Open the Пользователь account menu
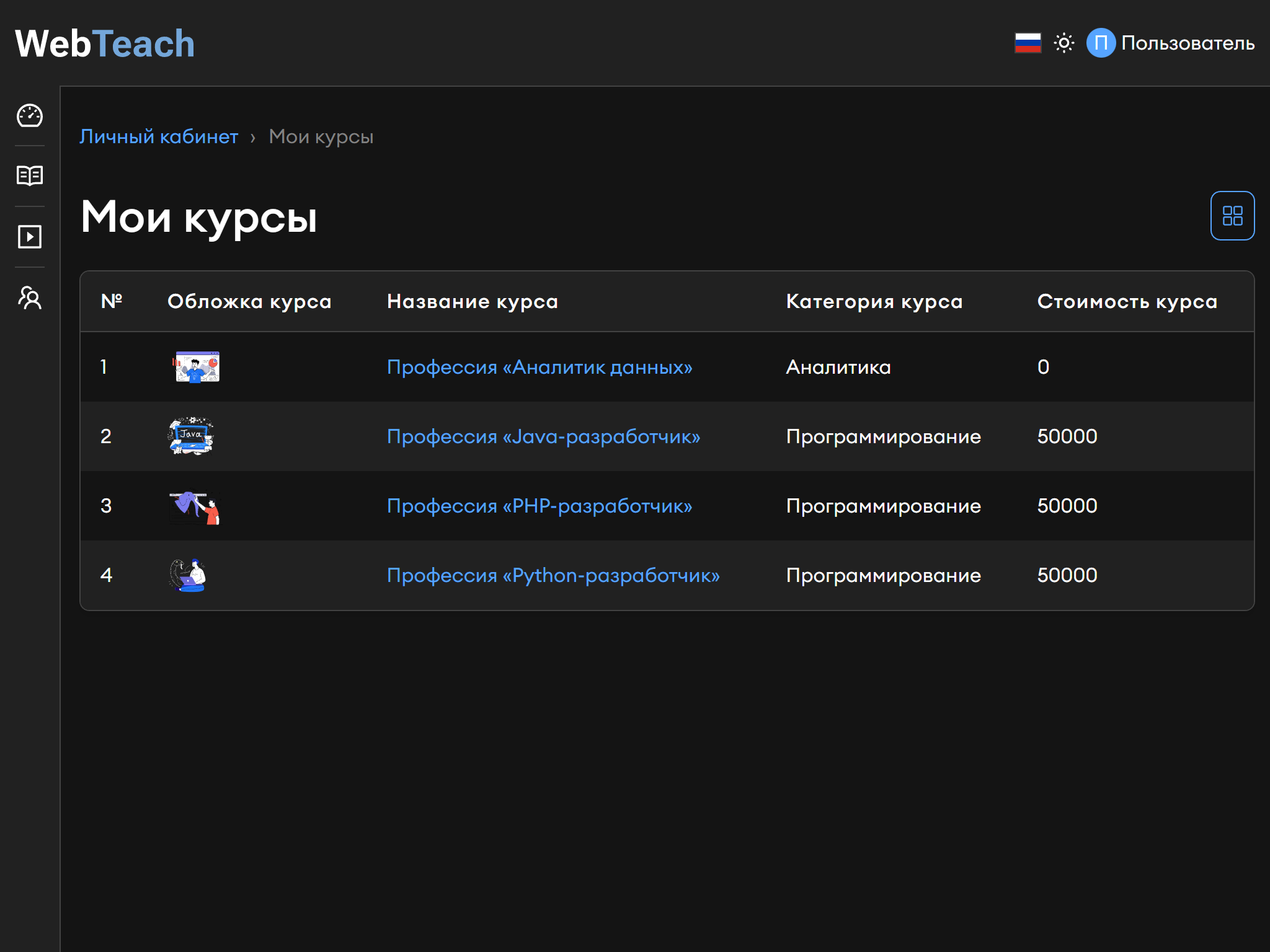 pyautogui.click(x=1187, y=43)
